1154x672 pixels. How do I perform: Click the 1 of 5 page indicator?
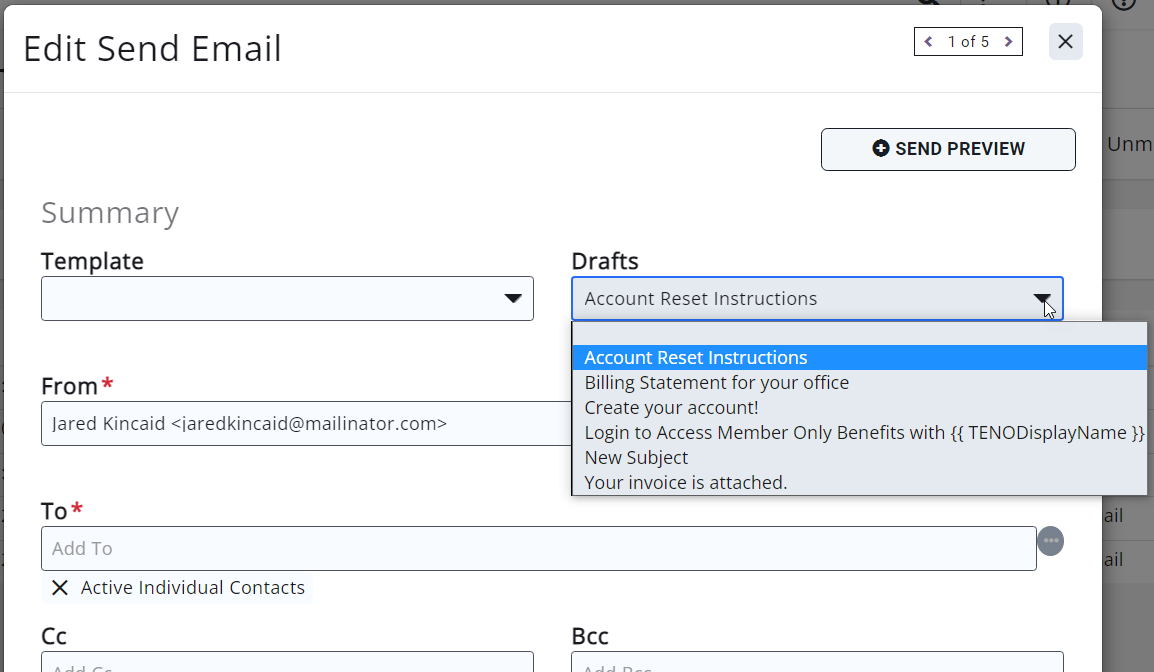968,42
